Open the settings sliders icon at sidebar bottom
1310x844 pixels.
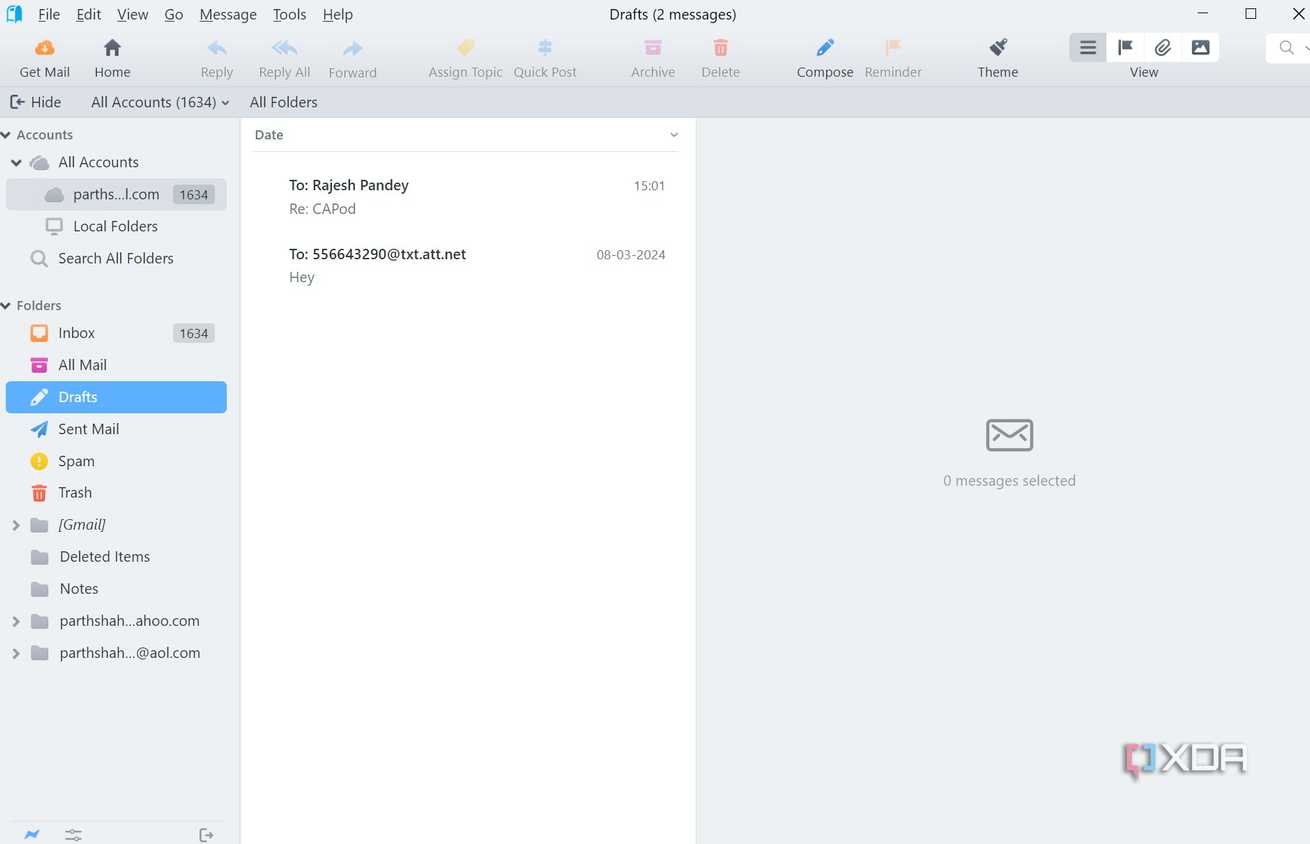tap(73, 834)
